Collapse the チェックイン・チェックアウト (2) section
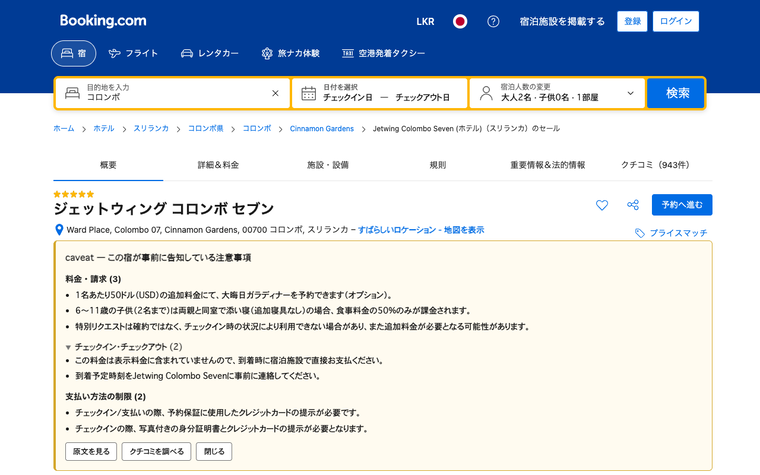 click(124, 347)
